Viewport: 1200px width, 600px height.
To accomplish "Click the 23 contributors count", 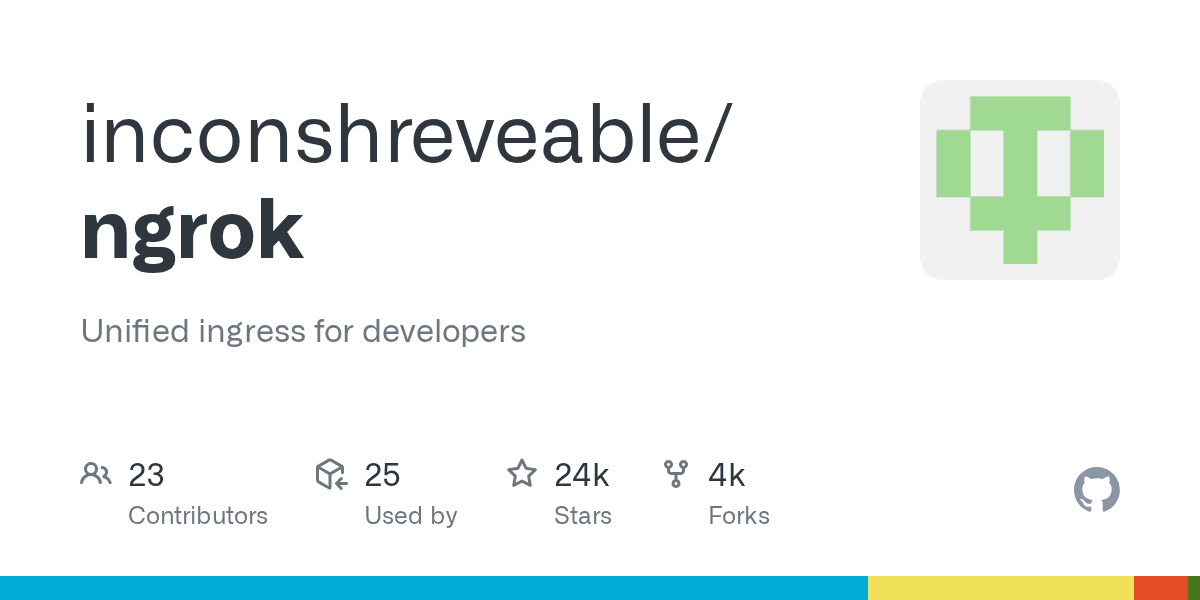I will pos(146,475).
